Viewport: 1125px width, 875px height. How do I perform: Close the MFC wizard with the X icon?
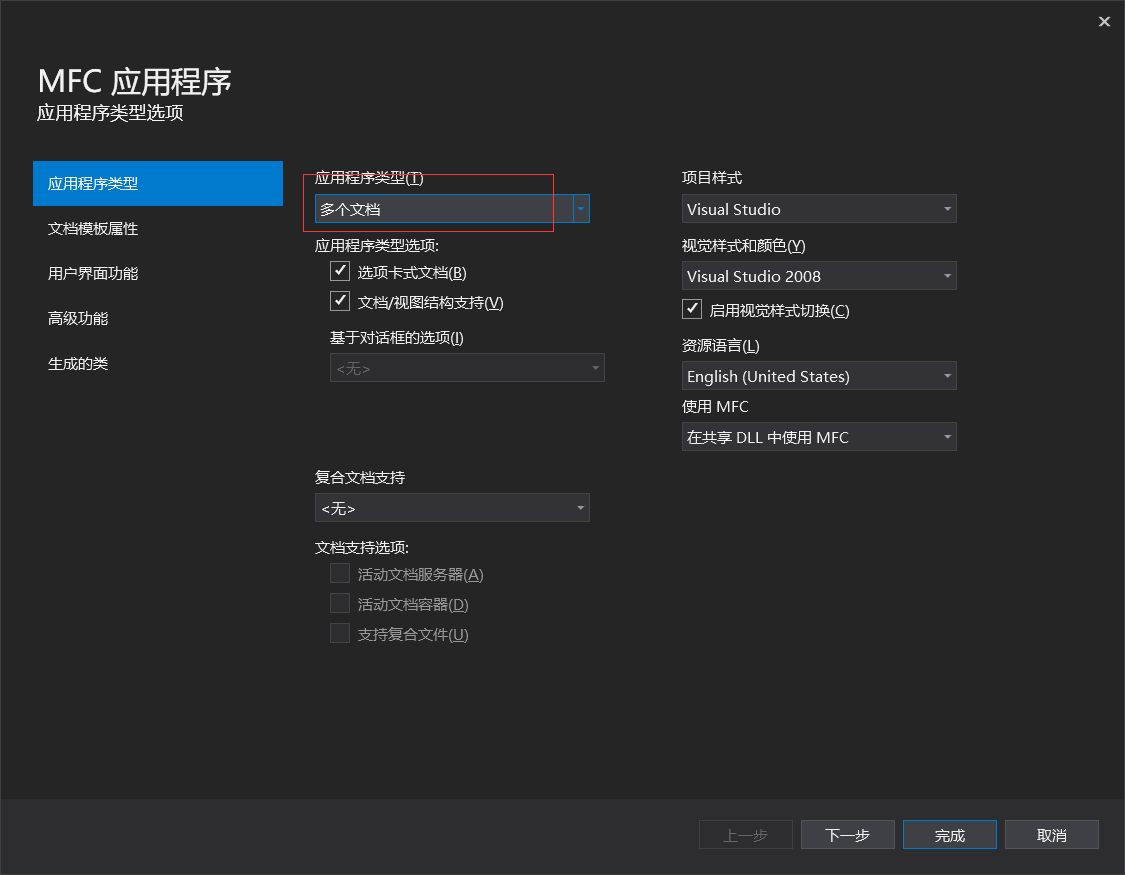[1104, 22]
